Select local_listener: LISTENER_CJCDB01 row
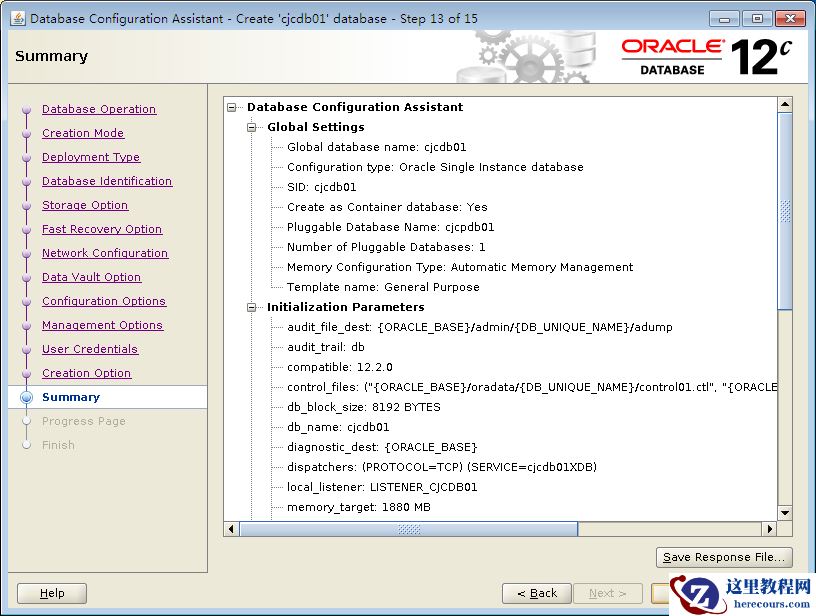Viewport: 816px width, 616px height. 382,487
